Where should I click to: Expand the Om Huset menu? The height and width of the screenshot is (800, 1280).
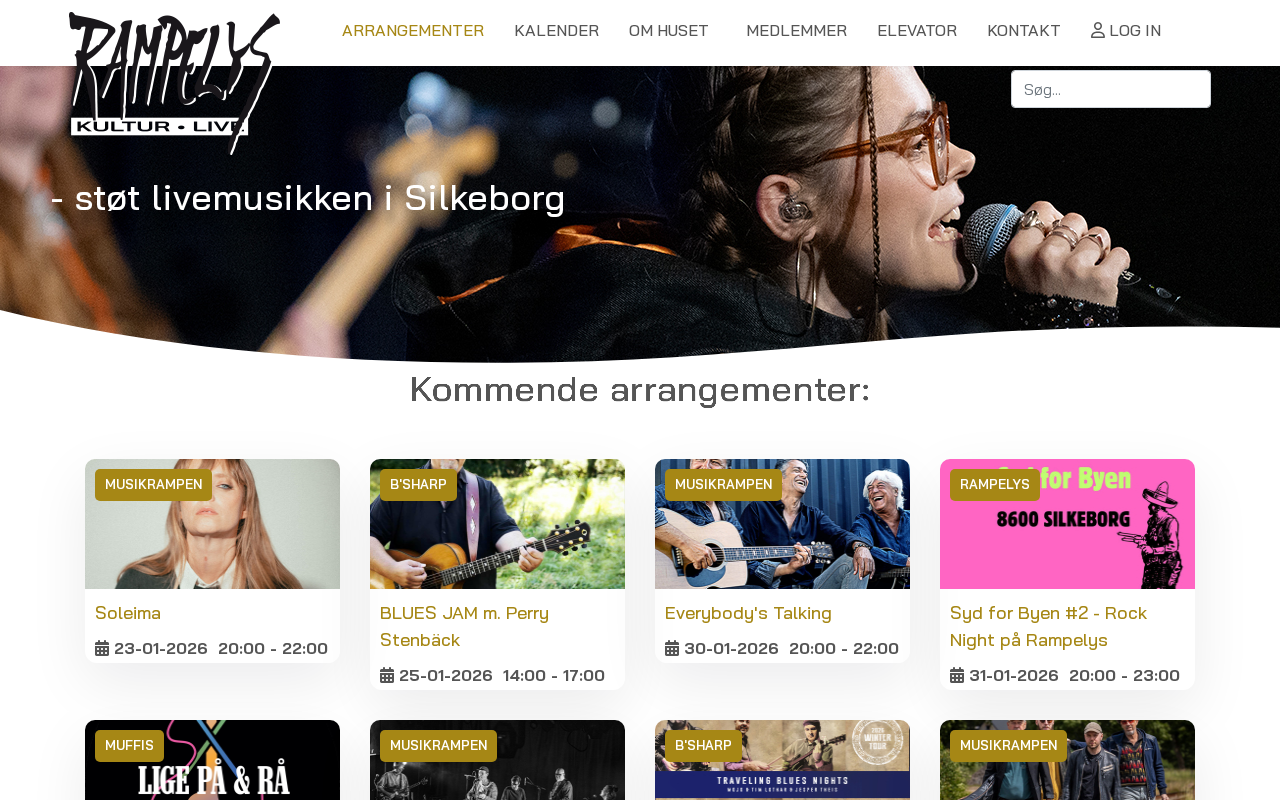[x=669, y=31]
